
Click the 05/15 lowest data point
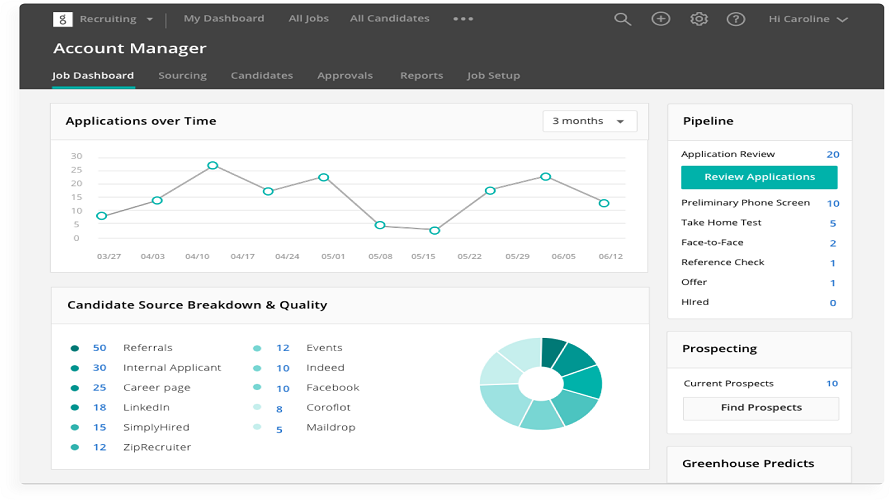pyautogui.click(x=435, y=230)
